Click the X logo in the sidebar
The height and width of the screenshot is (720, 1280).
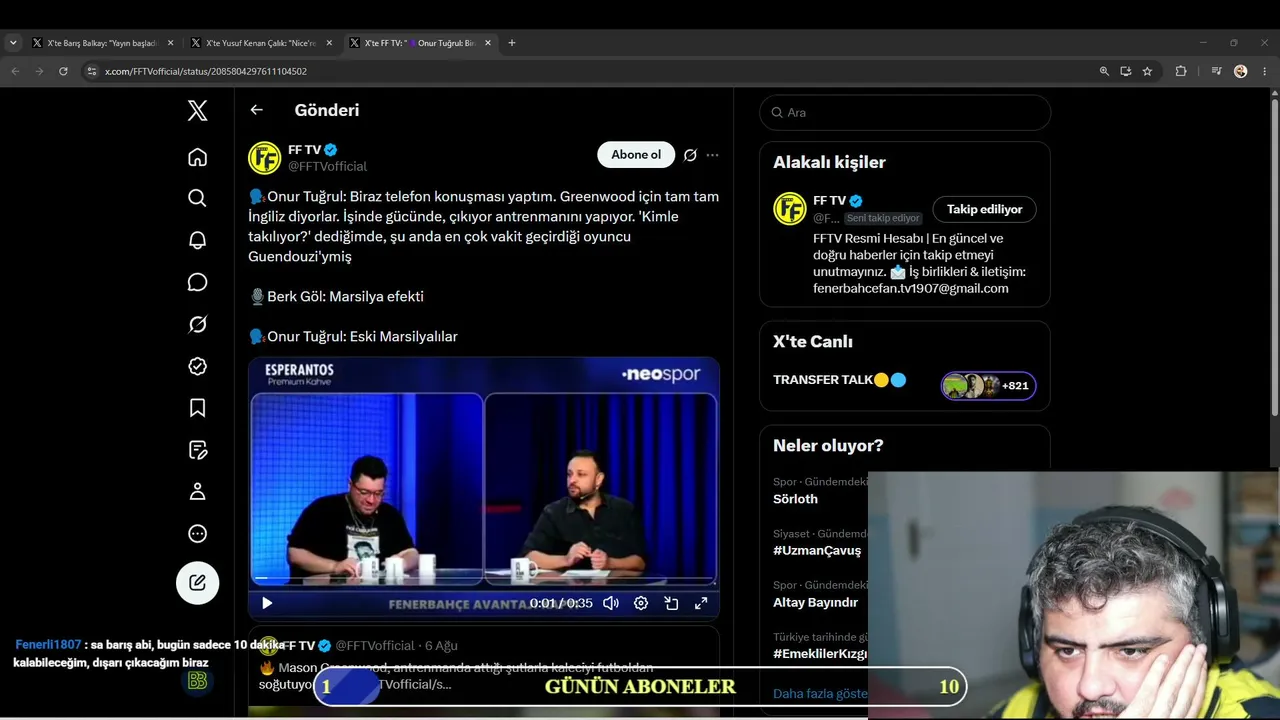pyautogui.click(x=198, y=111)
